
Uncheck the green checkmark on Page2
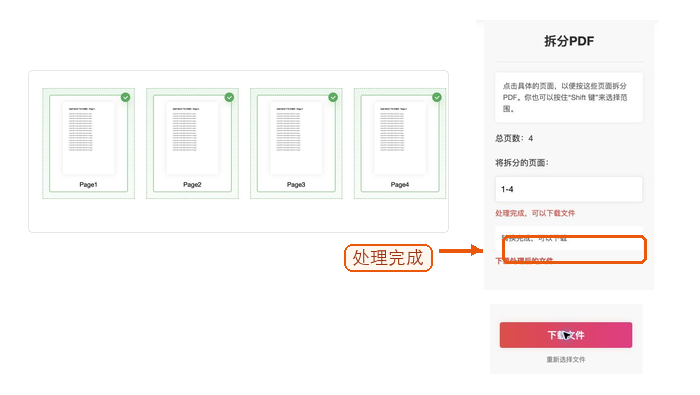pyautogui.click(x=229, y=97)
